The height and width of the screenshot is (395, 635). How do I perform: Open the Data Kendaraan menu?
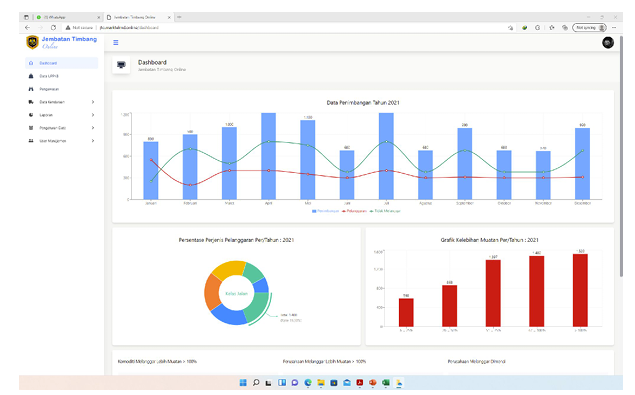click(62, 102)
